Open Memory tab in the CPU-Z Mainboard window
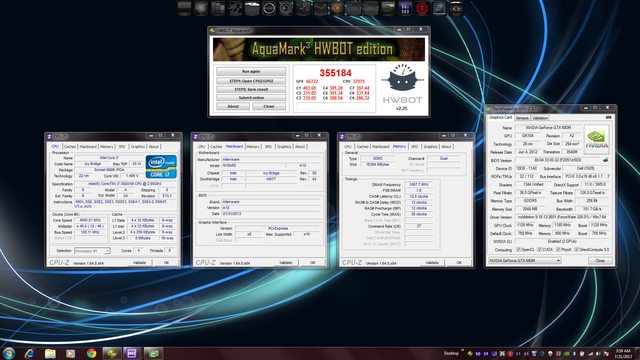 pyautogui.click(x=253, y=147)
